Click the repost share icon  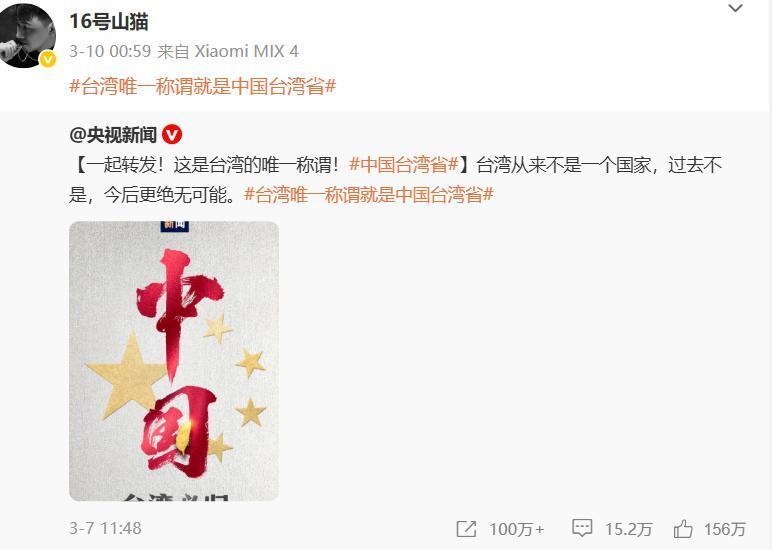466,529
